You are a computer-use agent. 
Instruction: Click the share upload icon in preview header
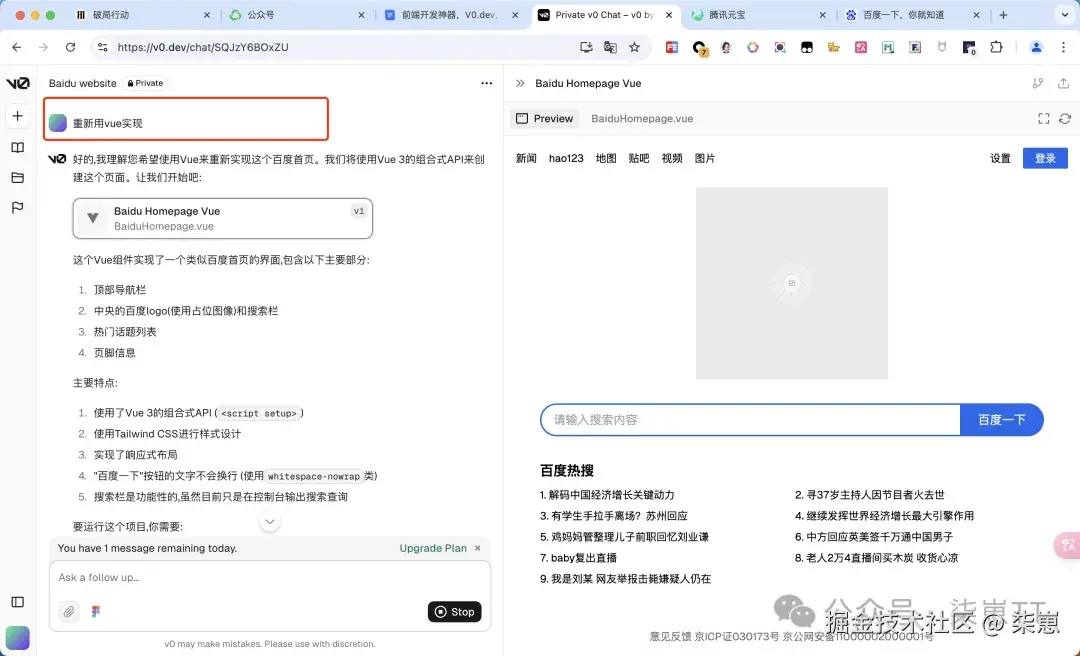pyautogui.click(x=1063, y=83)
